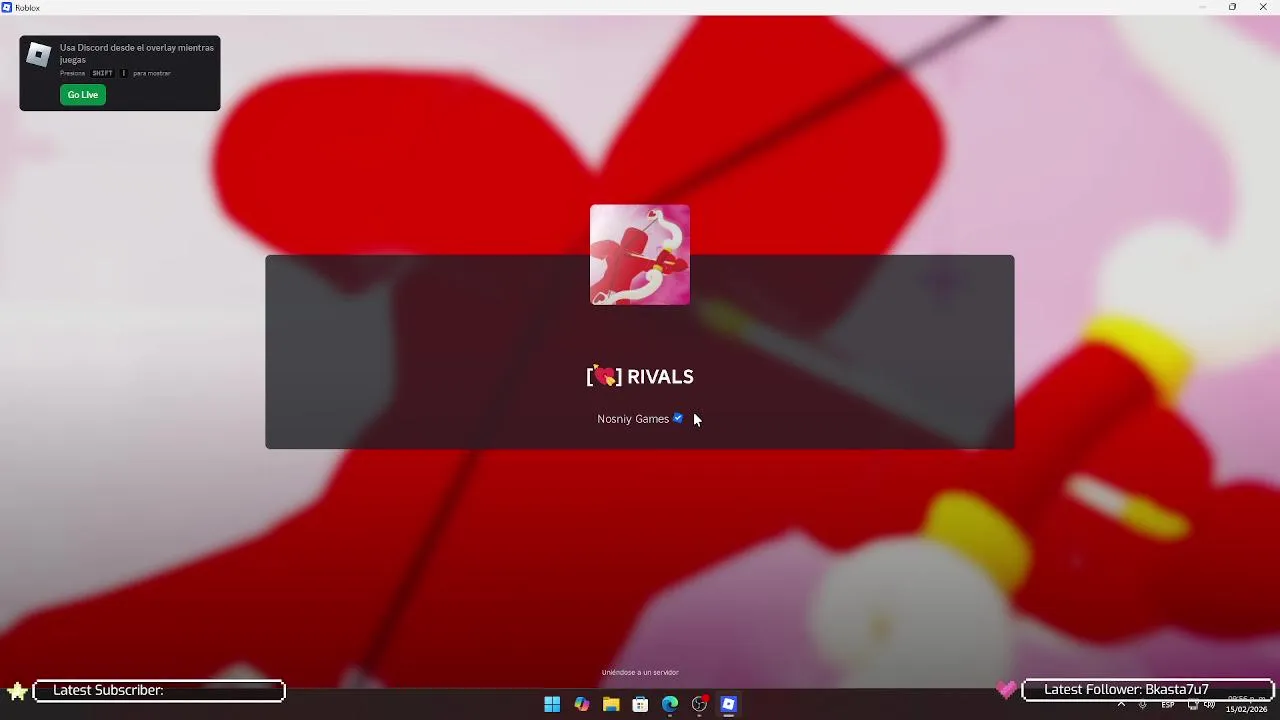Switch to OBS Studio in the taskbar
Image resolution: width=1280 pixels, height=720 pixels.
click(699, 705)
